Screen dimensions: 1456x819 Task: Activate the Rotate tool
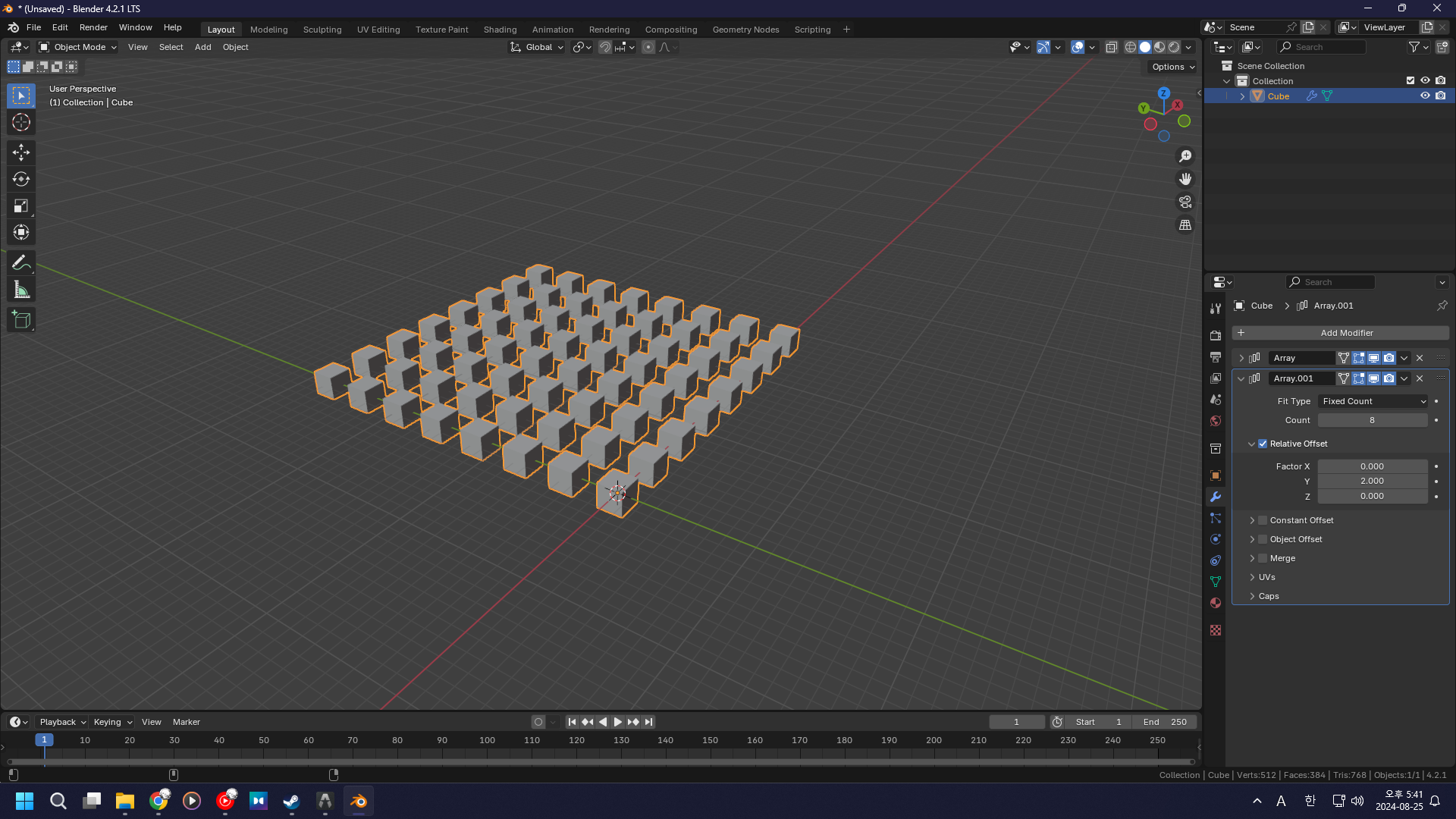(x=21, y=179)
